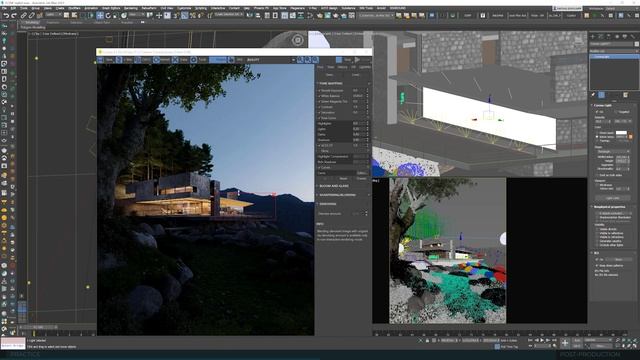Toggle the On checkbox in Corona Light rollout
640x360 pixels.
coord(597,111)
